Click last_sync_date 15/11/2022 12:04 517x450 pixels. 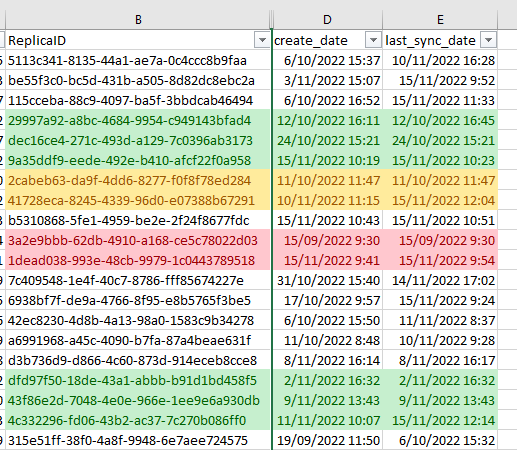coord(440,200)
